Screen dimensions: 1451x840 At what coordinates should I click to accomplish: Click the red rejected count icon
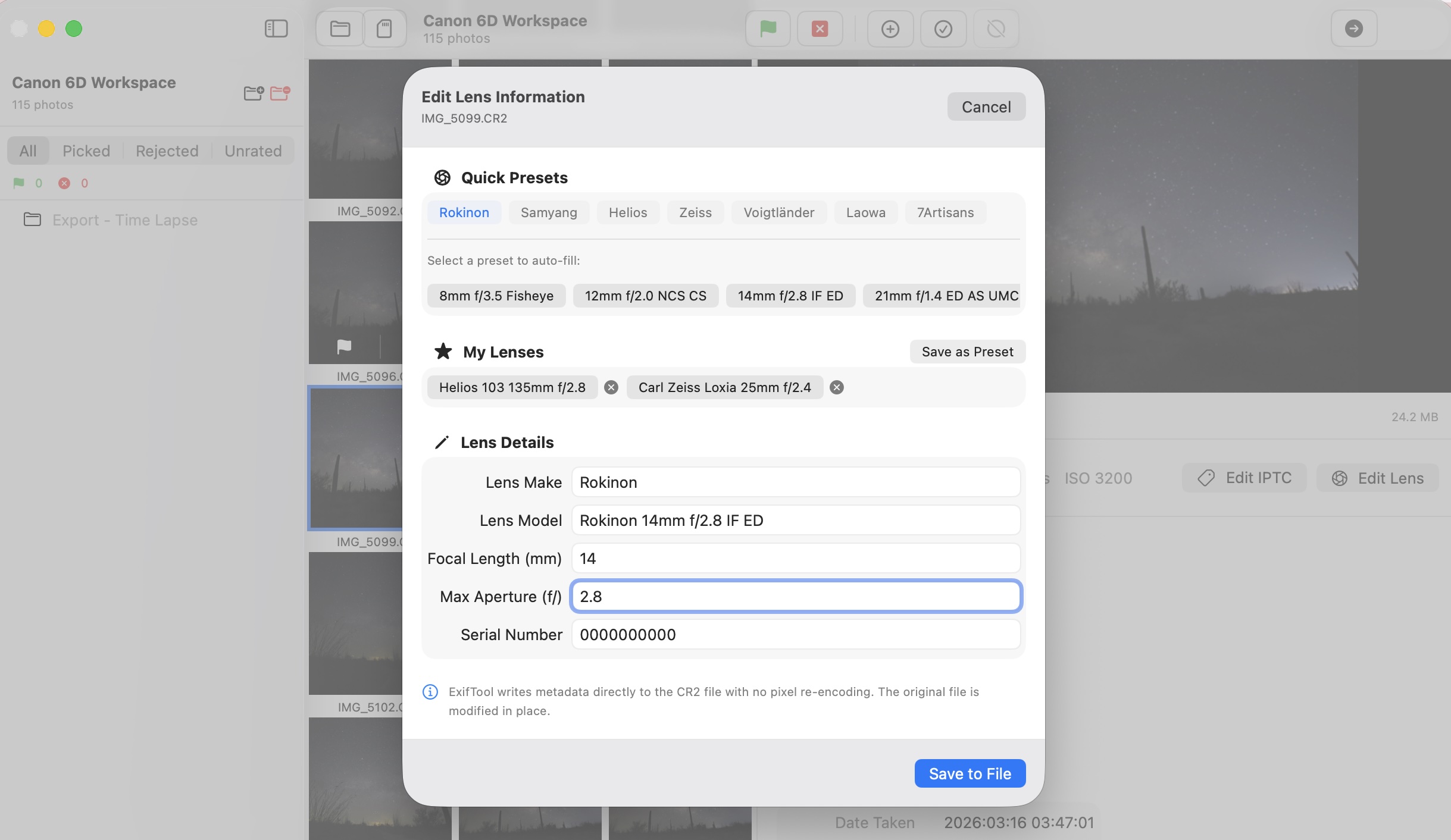[x=64, y=183]
